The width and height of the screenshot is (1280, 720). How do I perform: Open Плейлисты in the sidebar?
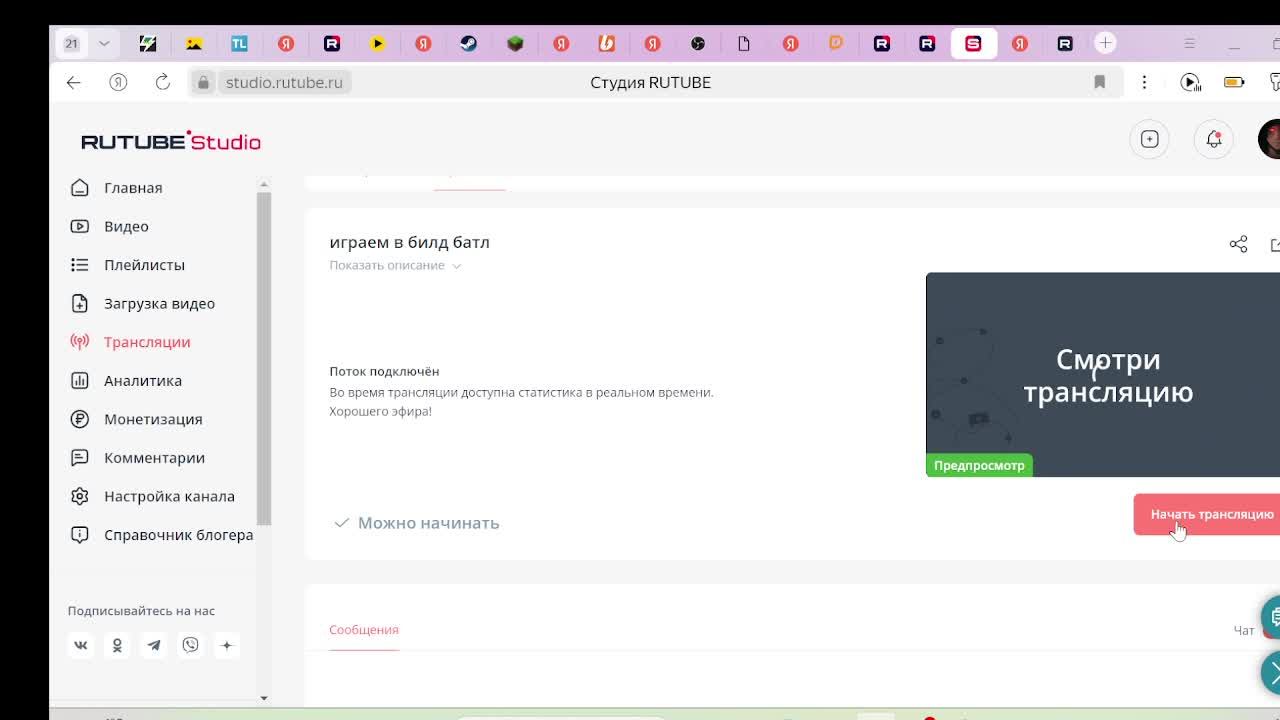(144, 265)
